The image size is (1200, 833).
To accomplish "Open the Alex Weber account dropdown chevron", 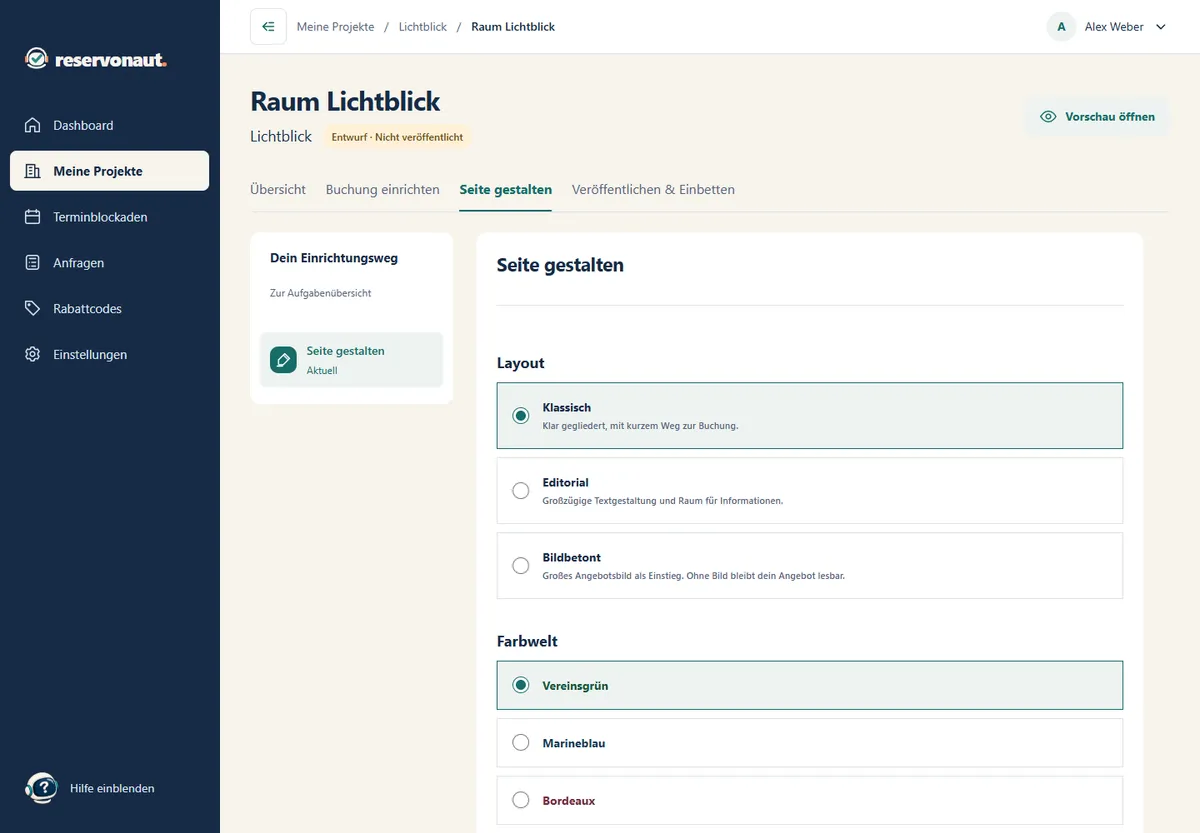I will coord(1161,27).
